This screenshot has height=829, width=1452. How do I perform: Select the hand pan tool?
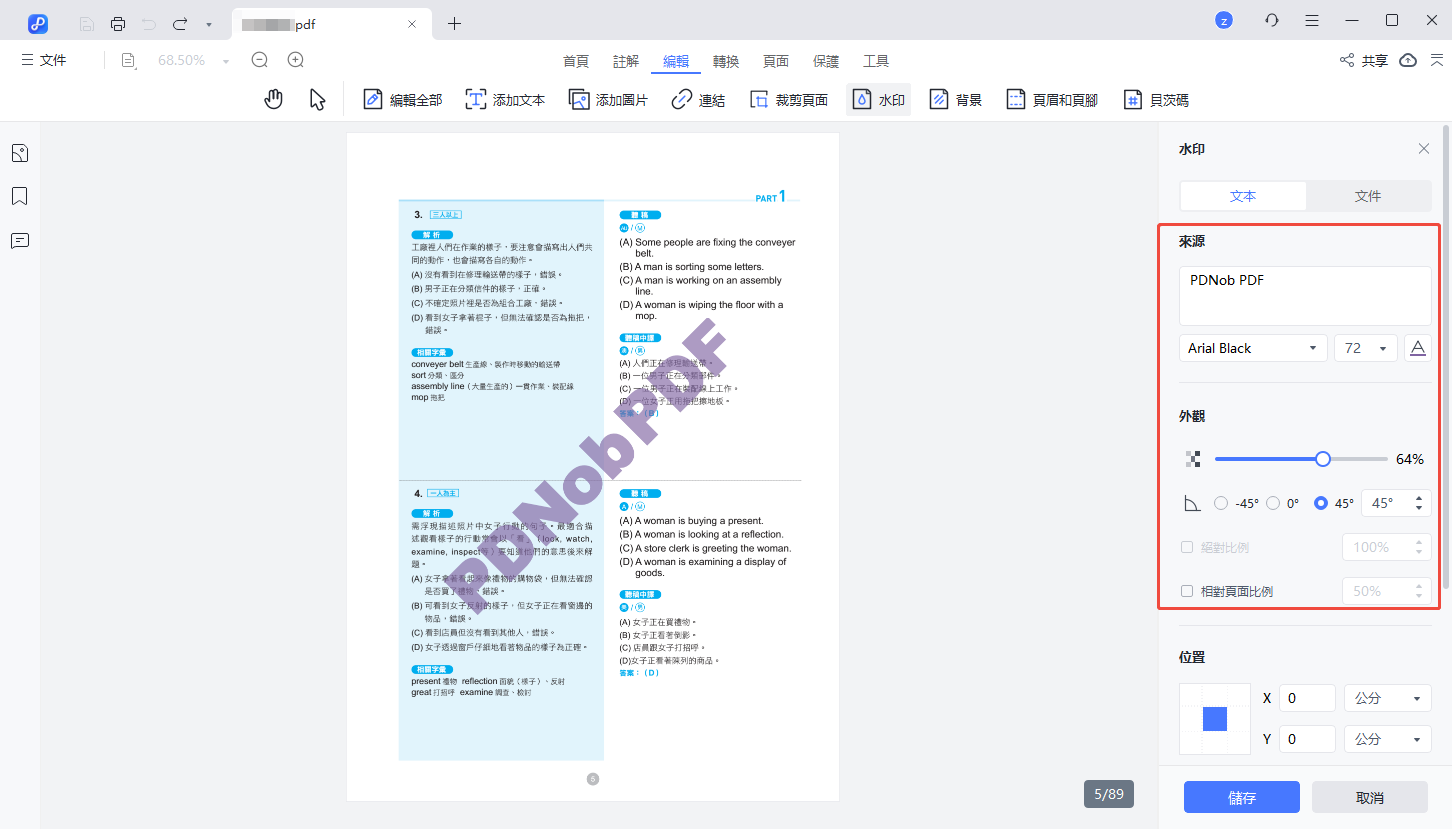pyautogui.click(x=273, y=99)
